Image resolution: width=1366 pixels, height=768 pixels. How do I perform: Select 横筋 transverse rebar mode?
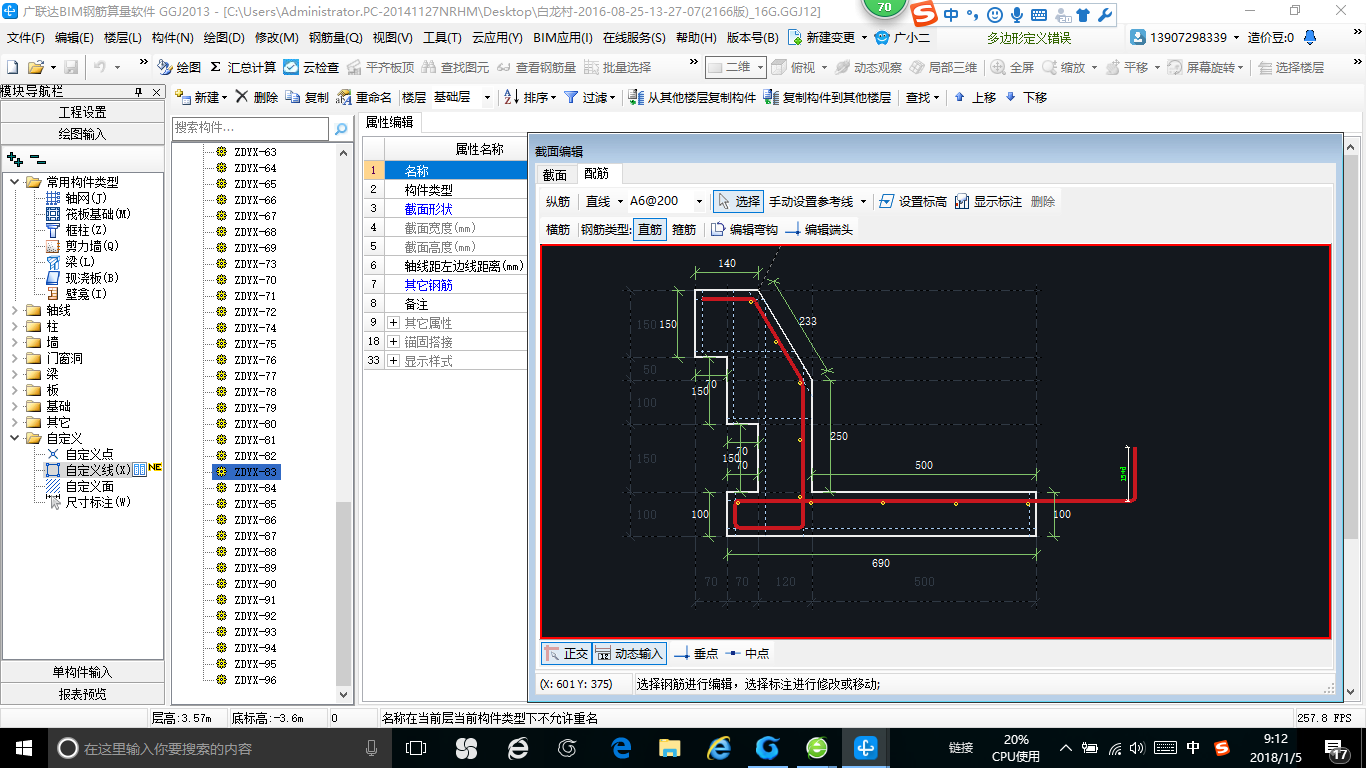[558, 229]
